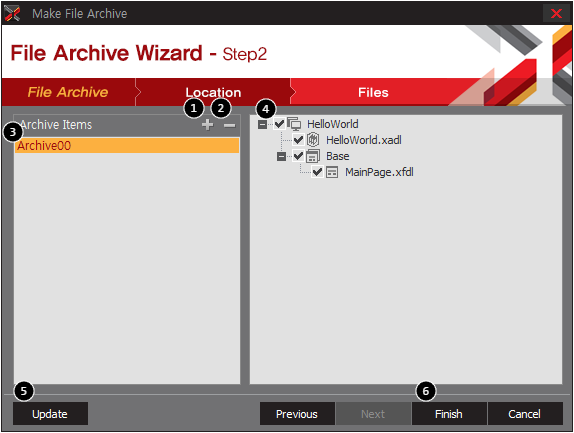574x433 pixels.
Task: Click the plus icon to add archive item
Action: click(207, 125)
